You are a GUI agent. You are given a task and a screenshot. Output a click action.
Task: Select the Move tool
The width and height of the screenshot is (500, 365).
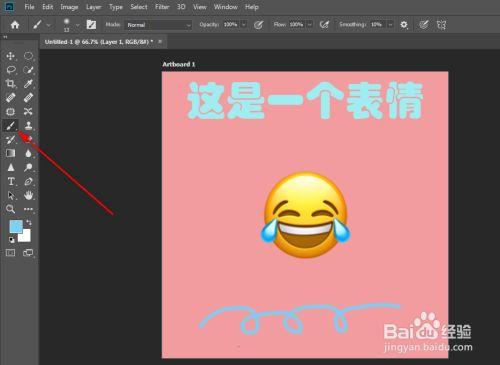coord(10,56)
